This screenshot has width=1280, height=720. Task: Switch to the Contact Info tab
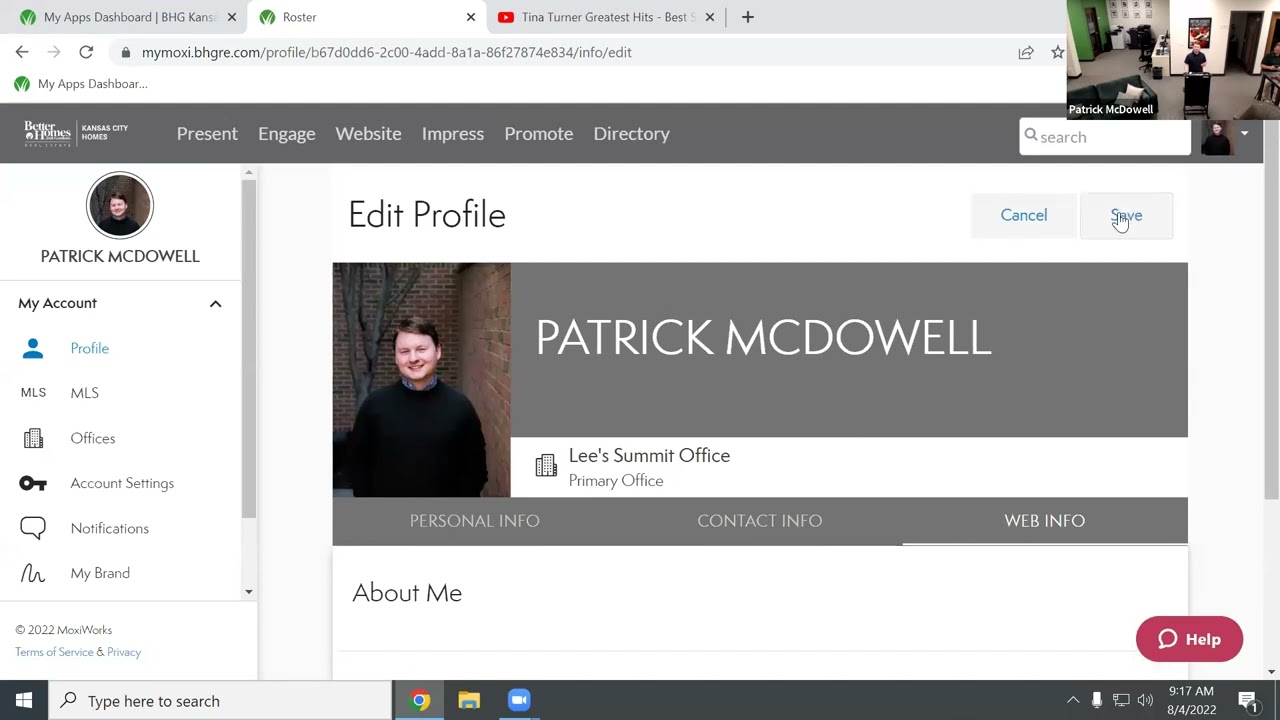pos(759,521)
